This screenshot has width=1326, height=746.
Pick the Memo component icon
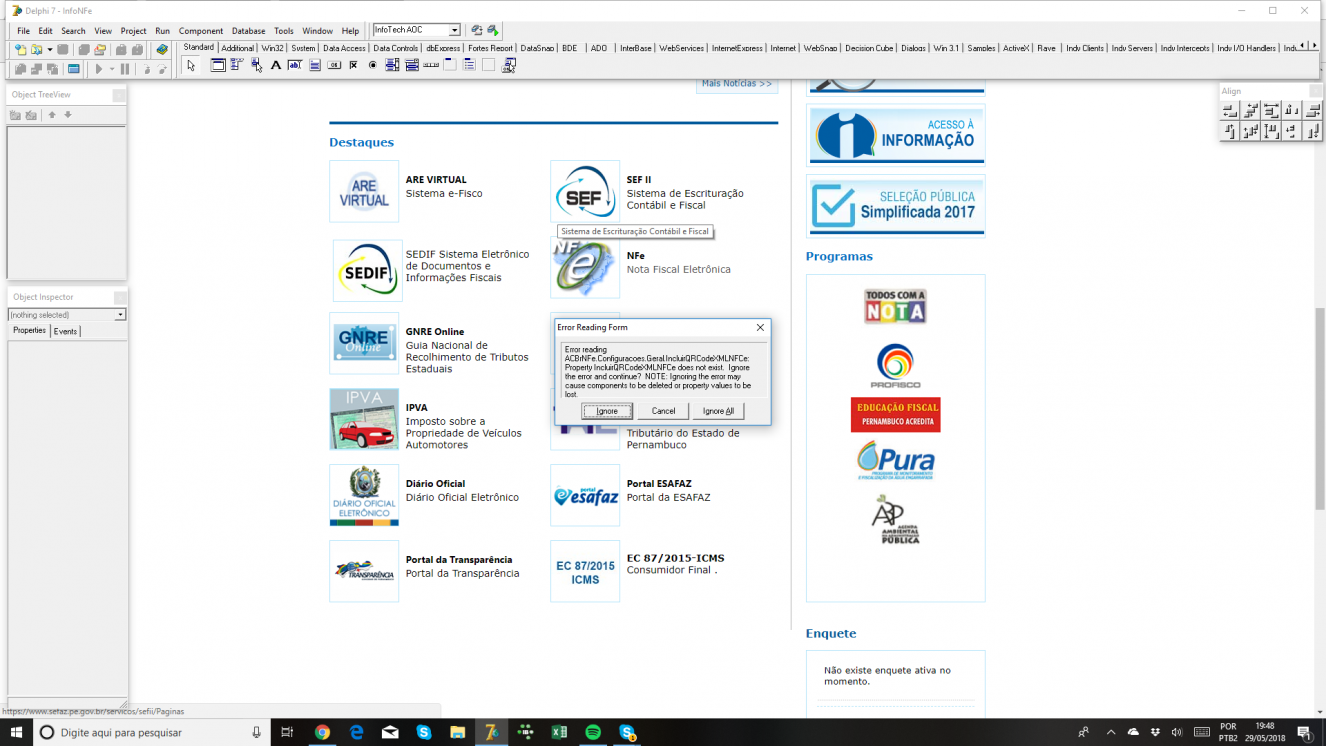pos(315,66)
